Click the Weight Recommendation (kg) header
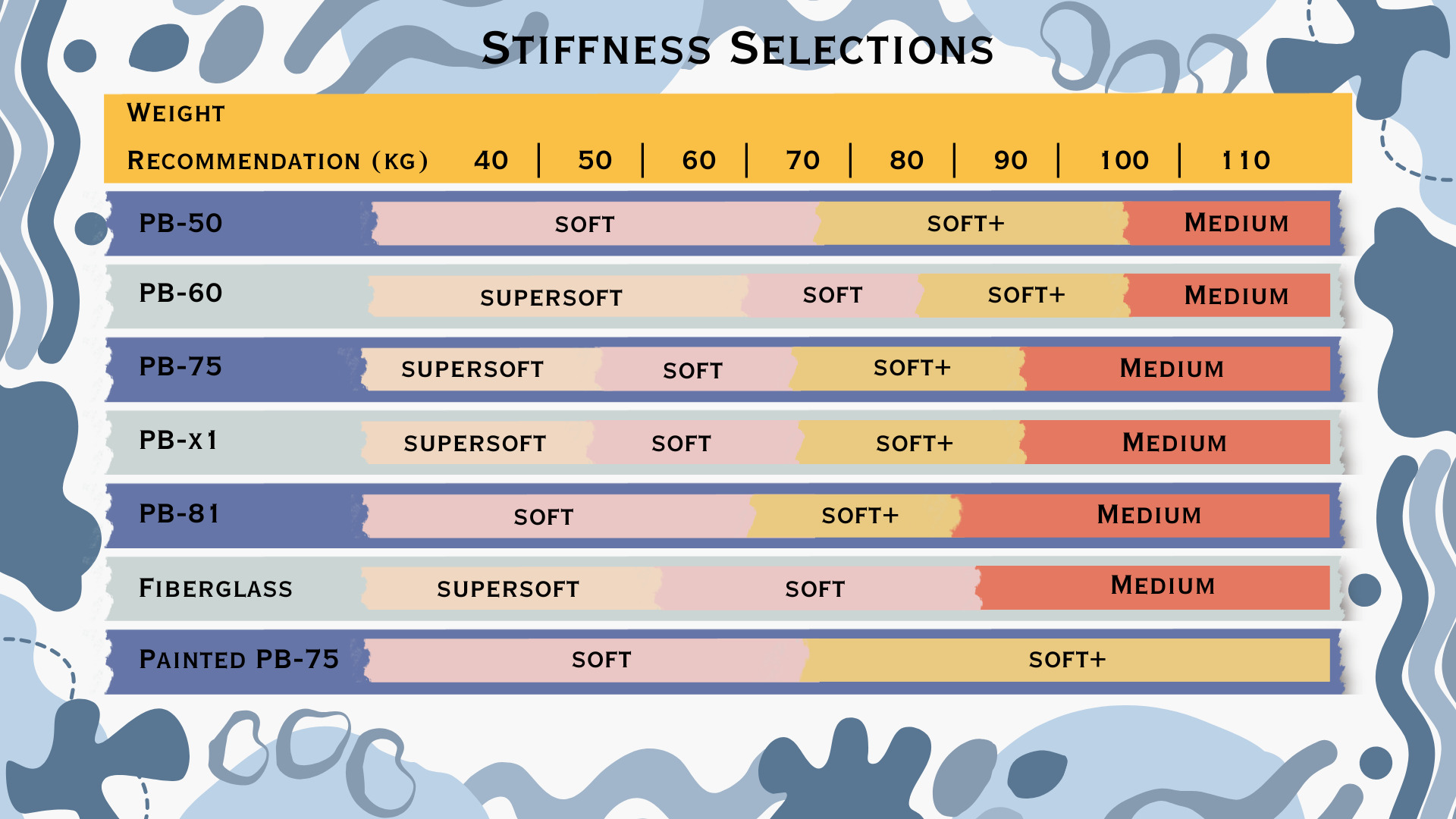 point(277,136)
